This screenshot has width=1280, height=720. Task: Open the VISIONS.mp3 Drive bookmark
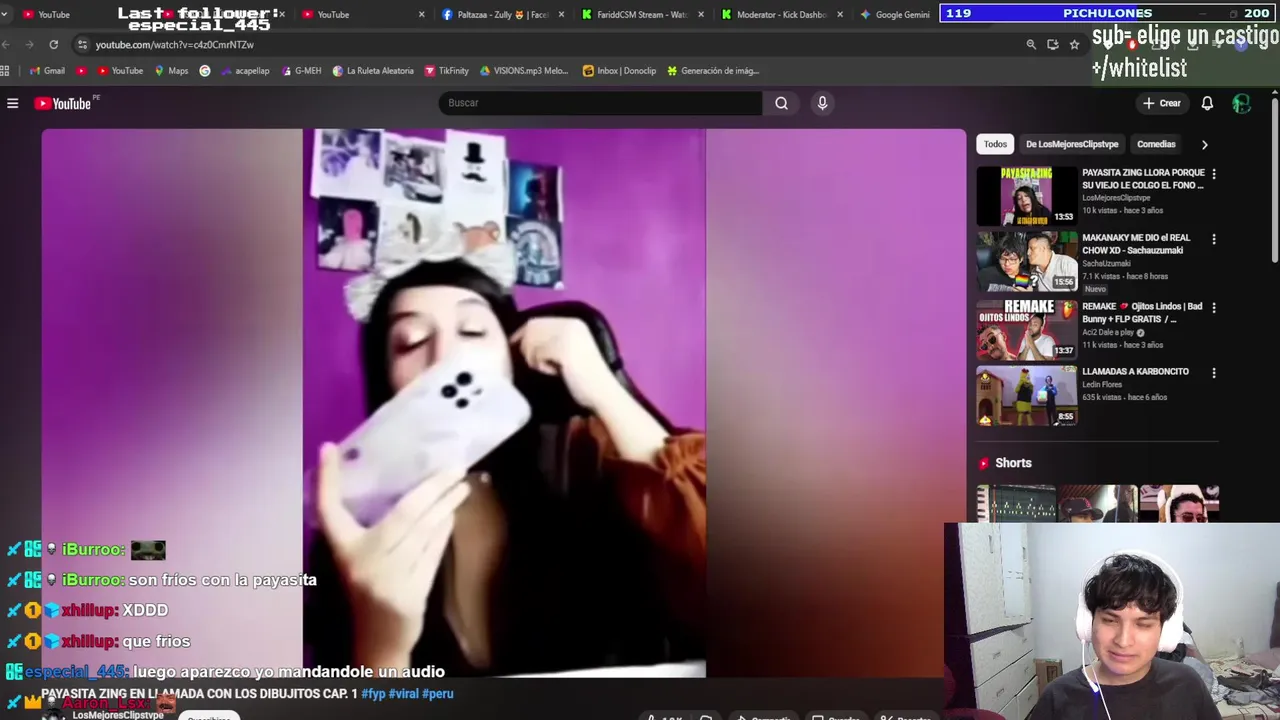tap(523, 71)
